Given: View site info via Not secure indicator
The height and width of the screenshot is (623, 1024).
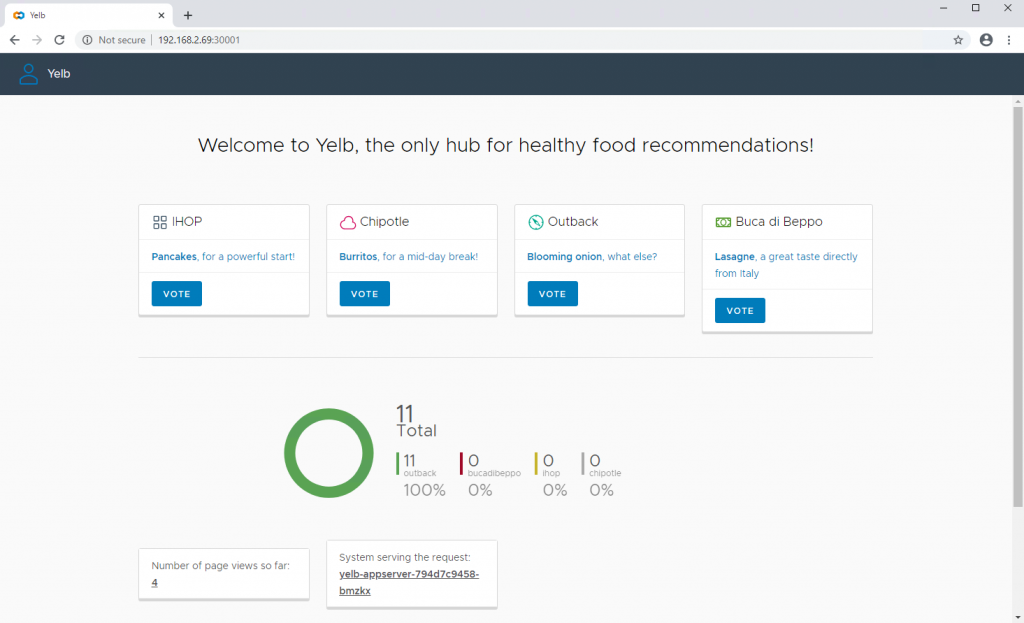Looking at the screenshot, I should (114, 40).
